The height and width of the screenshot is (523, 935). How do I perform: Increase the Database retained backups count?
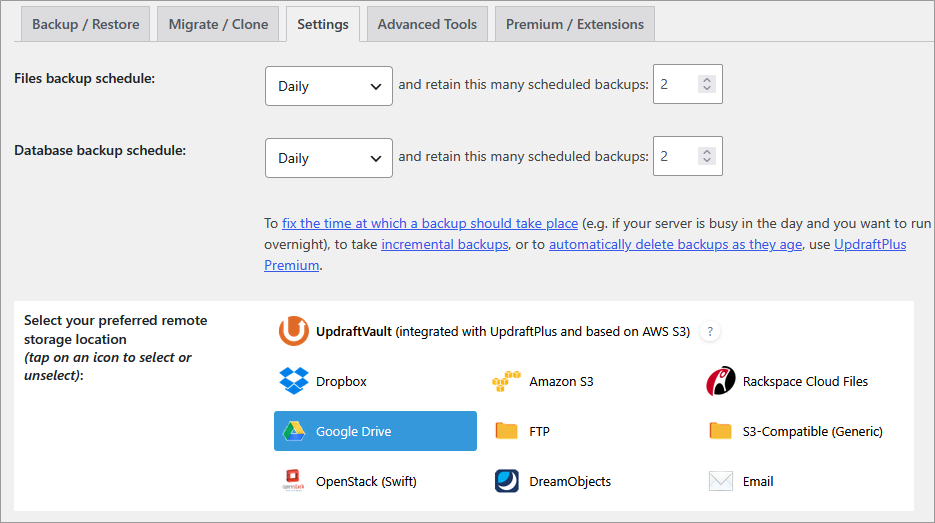click(707, 151)
